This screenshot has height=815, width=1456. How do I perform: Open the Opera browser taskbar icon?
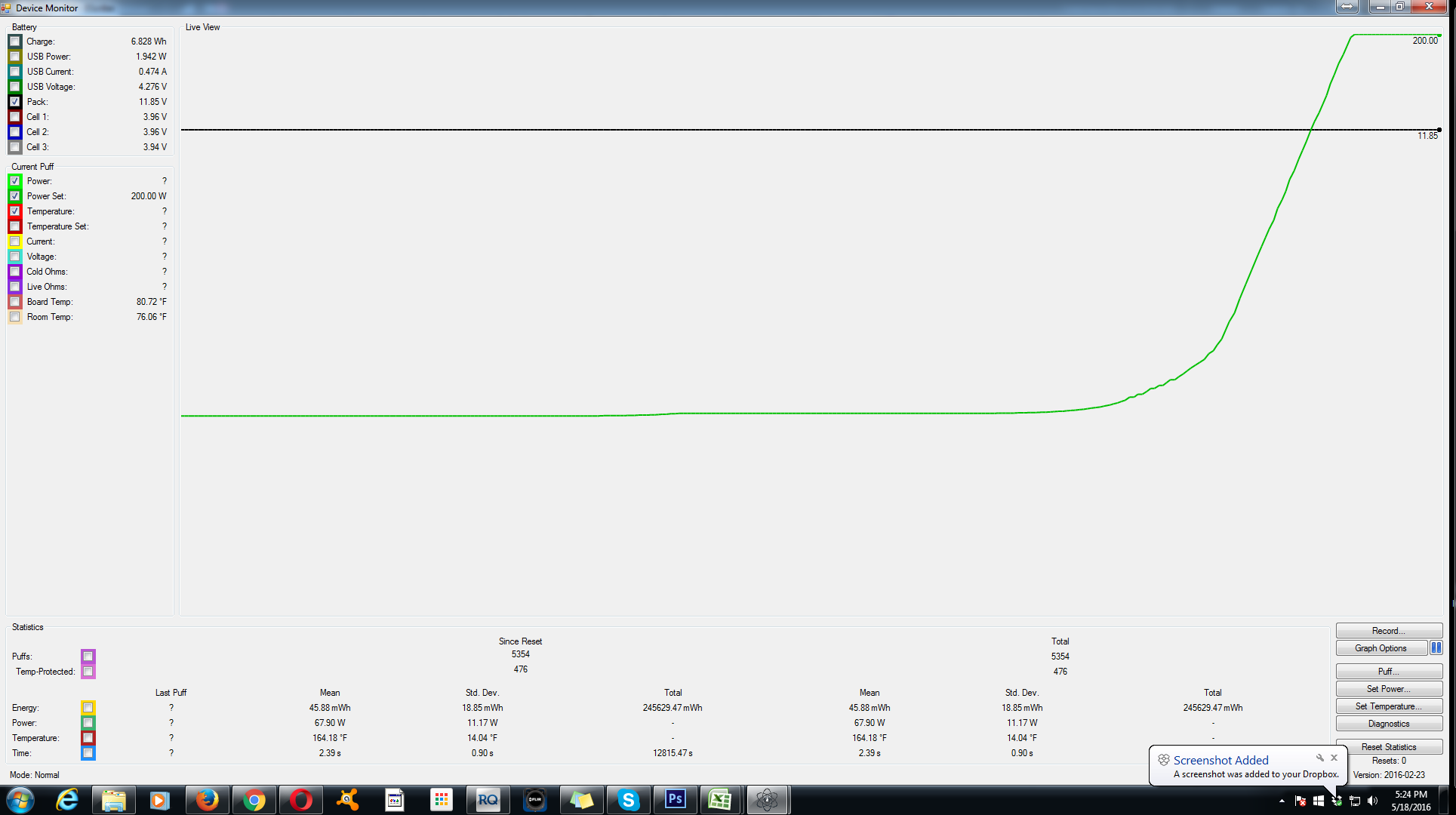pos(300,800)
